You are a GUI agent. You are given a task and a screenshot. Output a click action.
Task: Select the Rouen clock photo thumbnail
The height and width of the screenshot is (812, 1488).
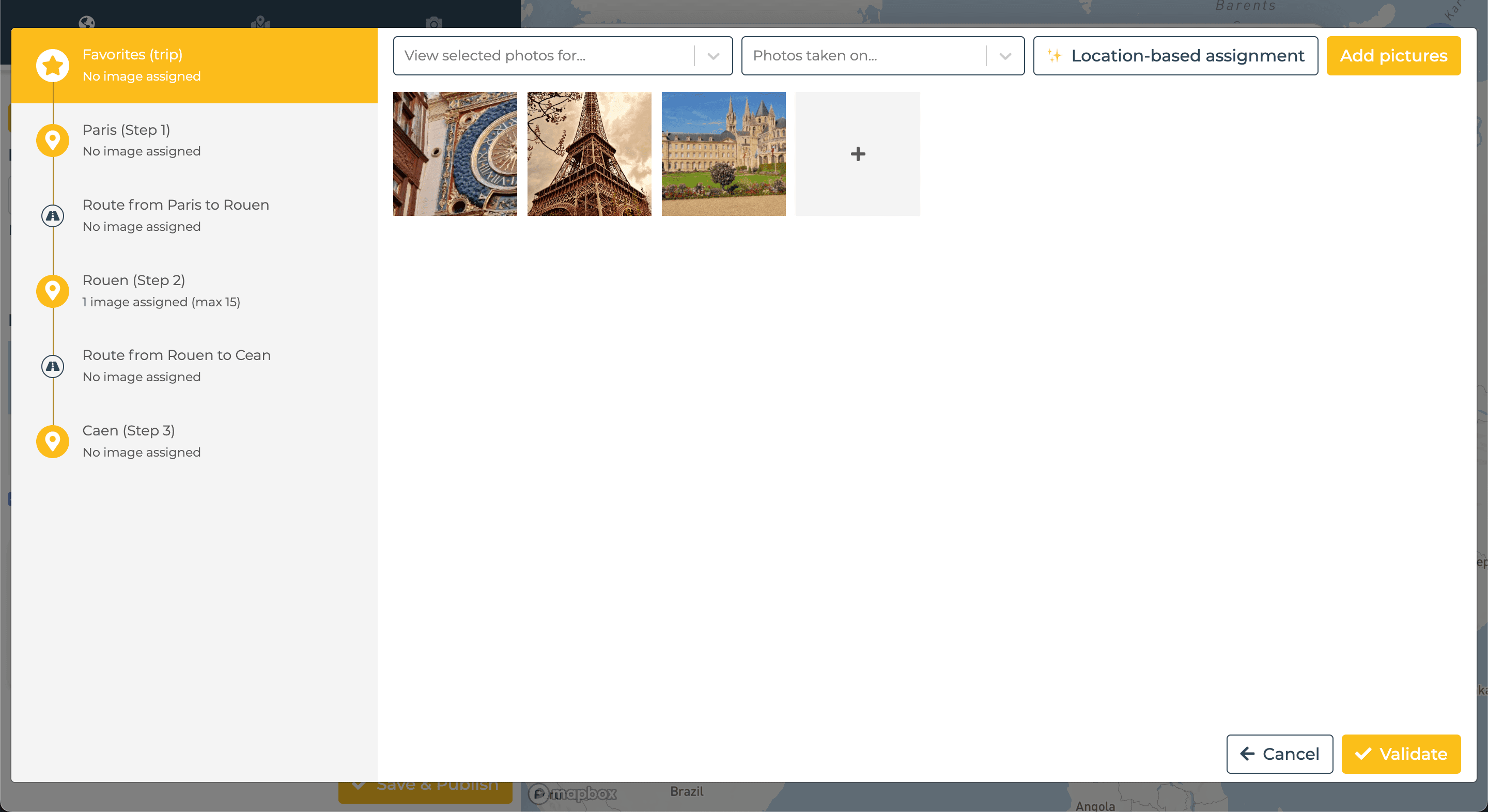click(x=455, y=153)
